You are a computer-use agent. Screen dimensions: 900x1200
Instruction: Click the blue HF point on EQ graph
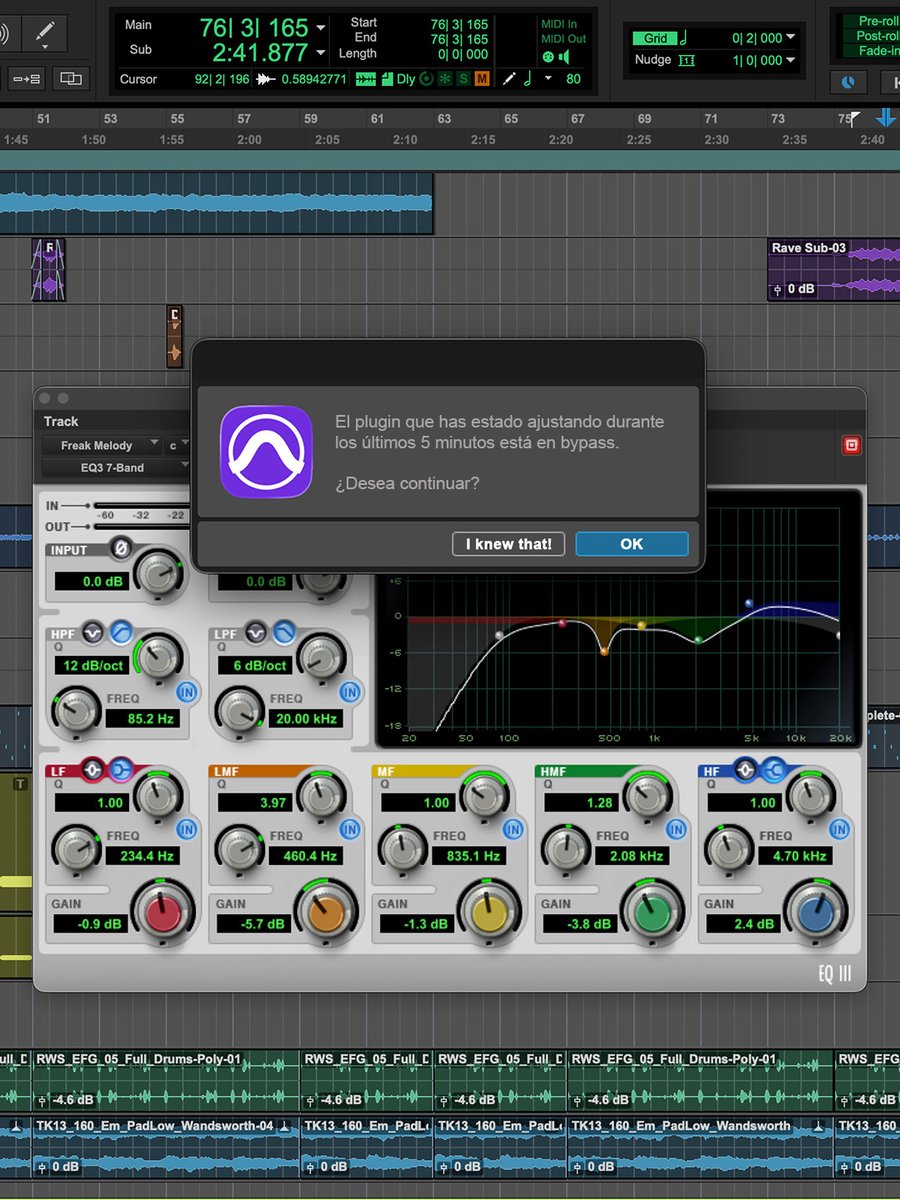(749, 604)
